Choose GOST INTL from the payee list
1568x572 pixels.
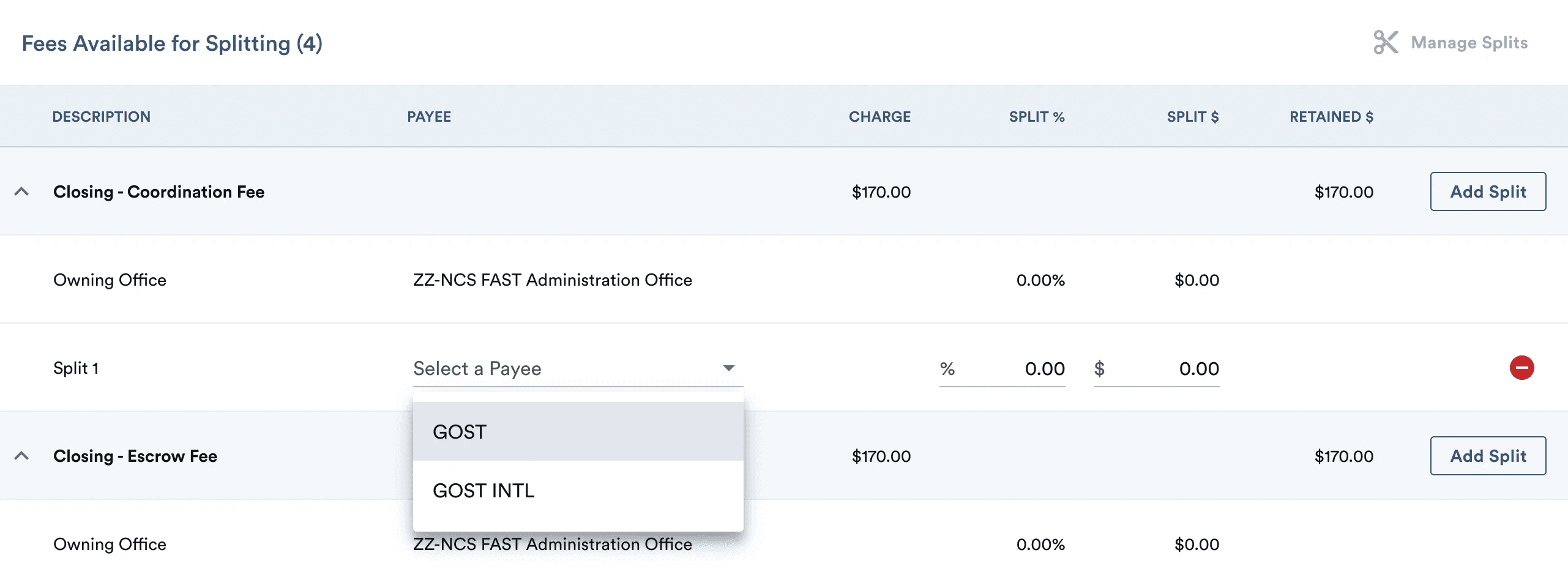coord(577,490)
